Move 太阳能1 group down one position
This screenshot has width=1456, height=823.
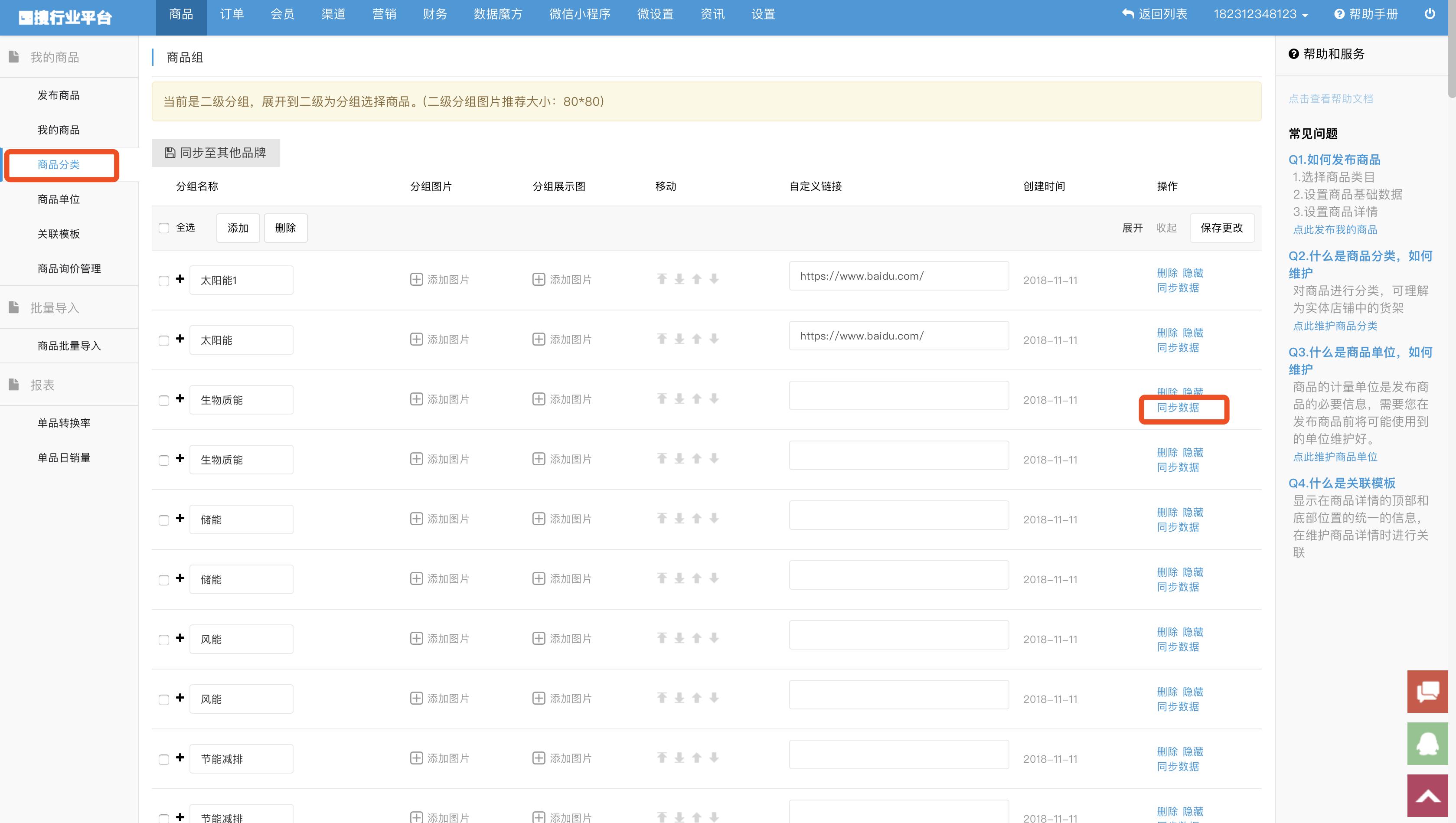715,279
